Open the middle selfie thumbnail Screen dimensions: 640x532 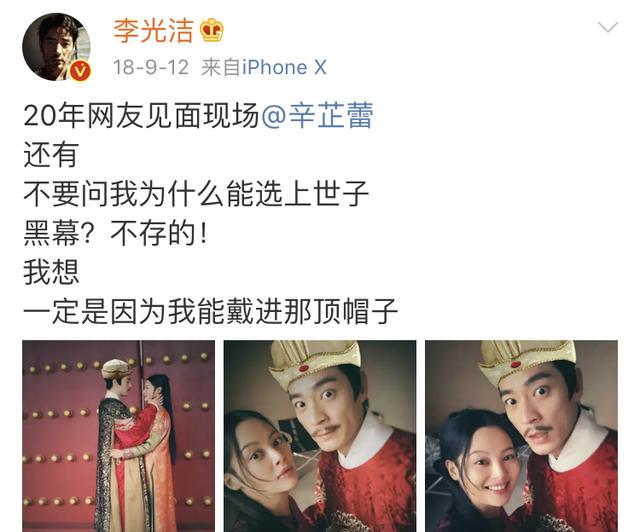320,436
